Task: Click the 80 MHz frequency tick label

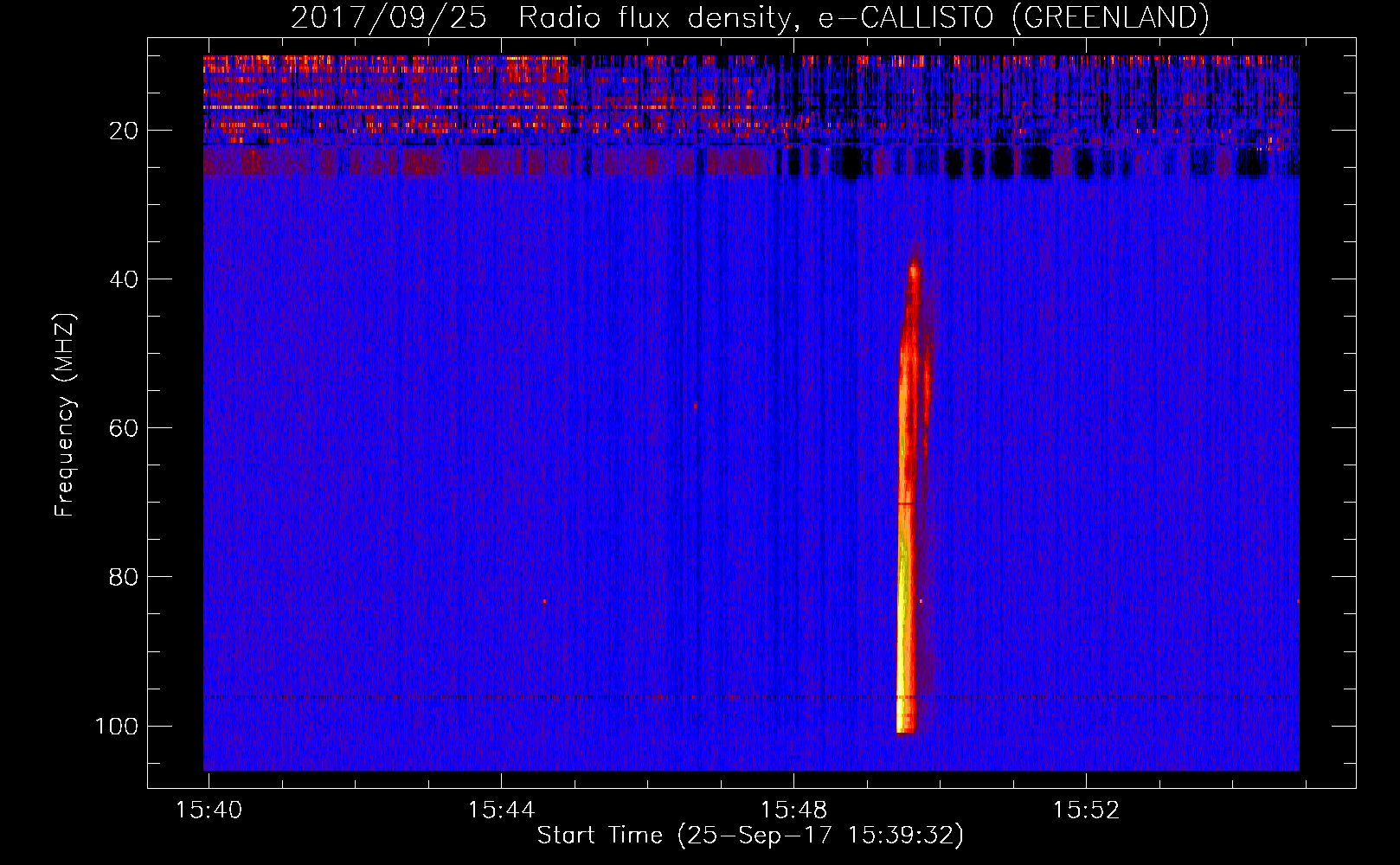Action: click(124, 577)
